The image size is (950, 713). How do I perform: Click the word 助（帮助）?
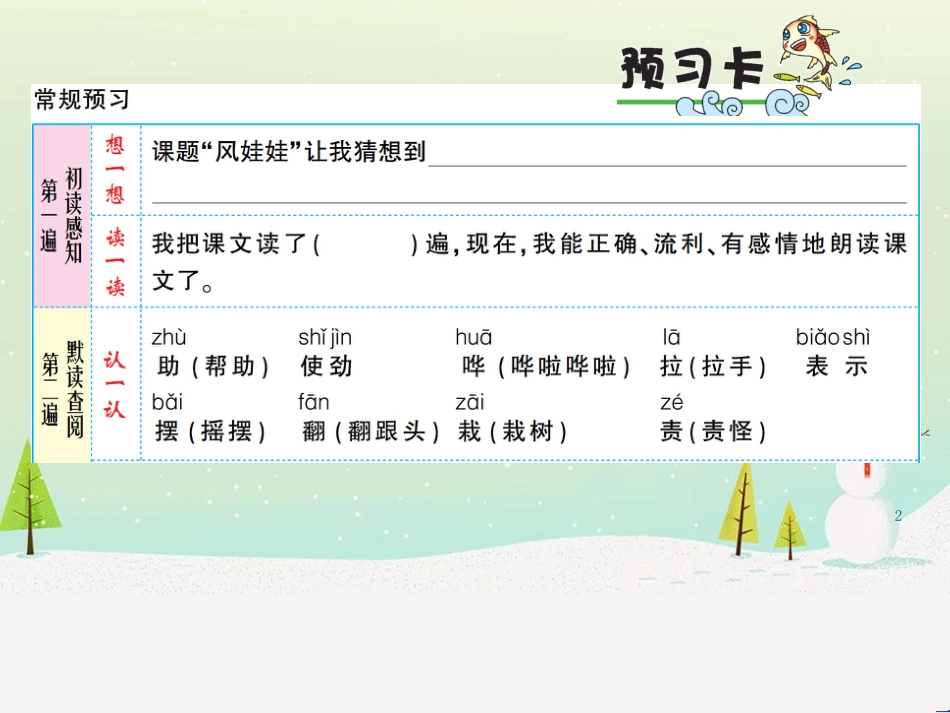[212, 366]
